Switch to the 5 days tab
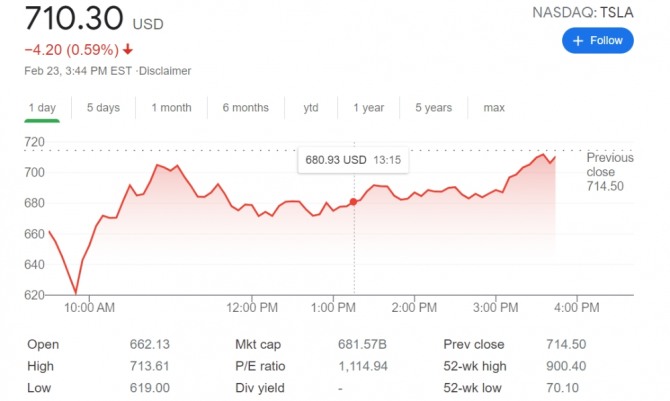The height and width of the screenshot is (401, 670). pyautogui.click(x=103, y=107)
